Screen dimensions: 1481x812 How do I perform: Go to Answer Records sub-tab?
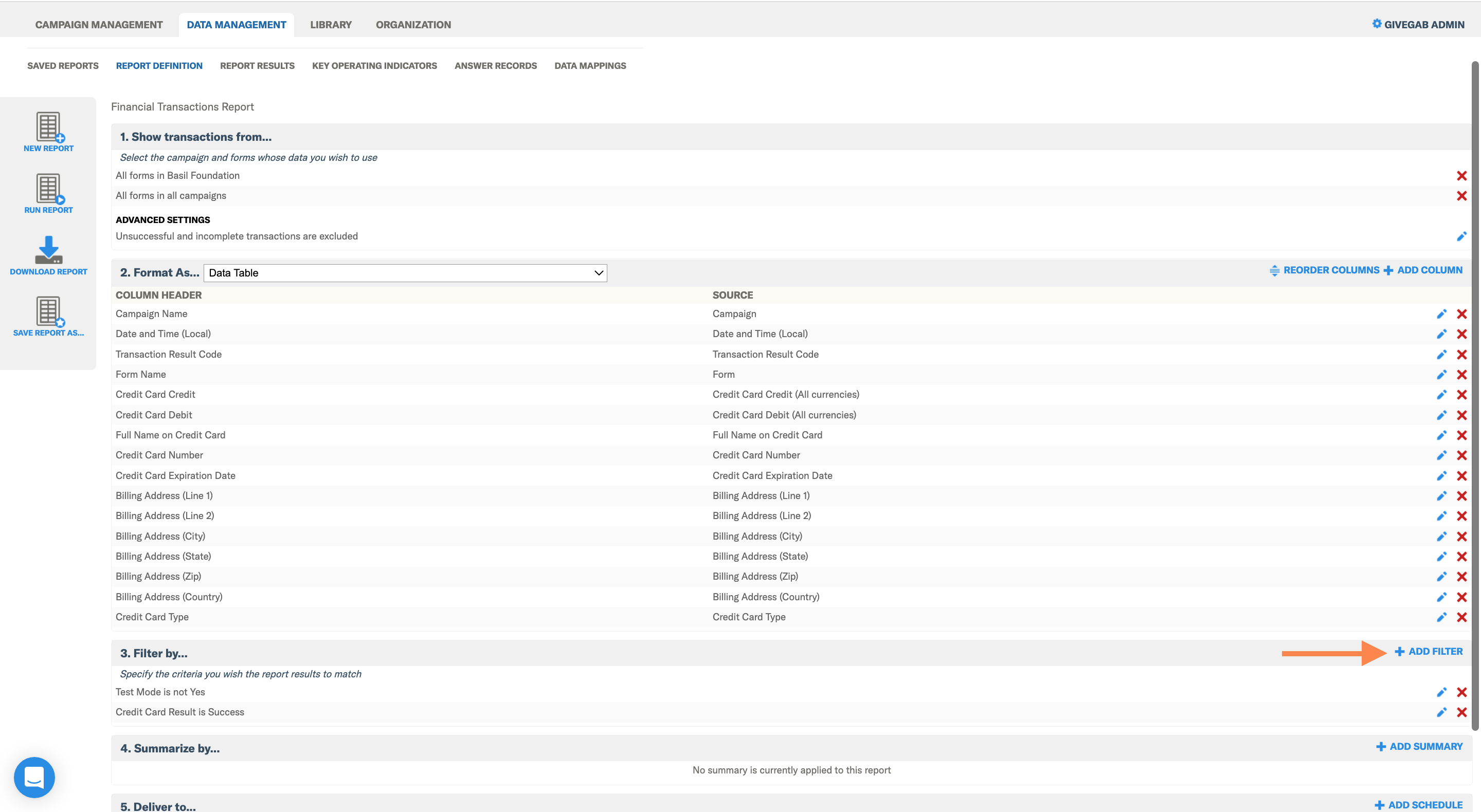tap(496, 65)
